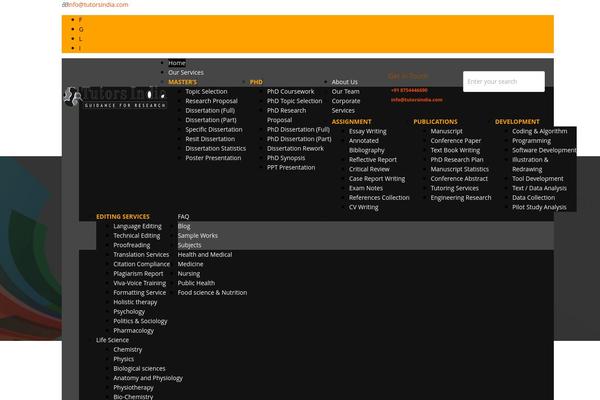Open Critical Review link
Viewport: 600px width, 400px height.
tap(369, 169)
